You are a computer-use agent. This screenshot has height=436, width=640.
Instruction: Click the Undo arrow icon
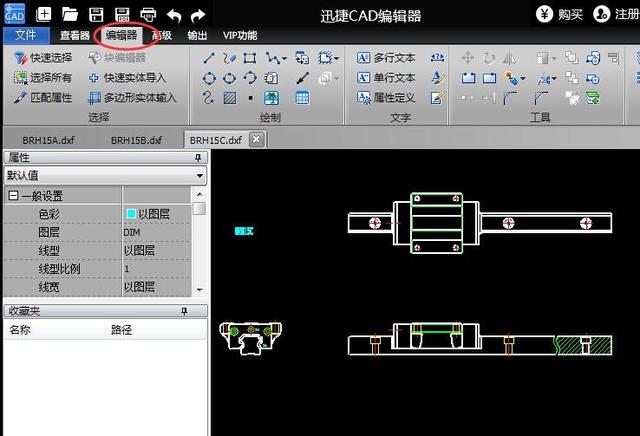pyautogui.click(x=174, y=16)
